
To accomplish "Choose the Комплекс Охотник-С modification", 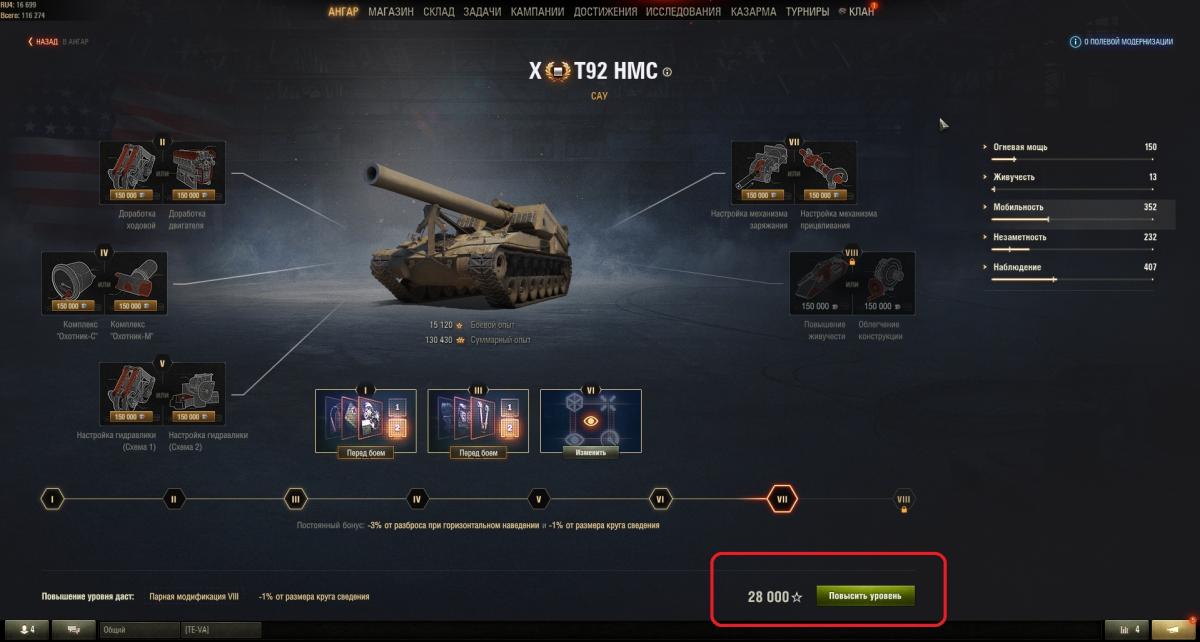I will coord(75,283).
